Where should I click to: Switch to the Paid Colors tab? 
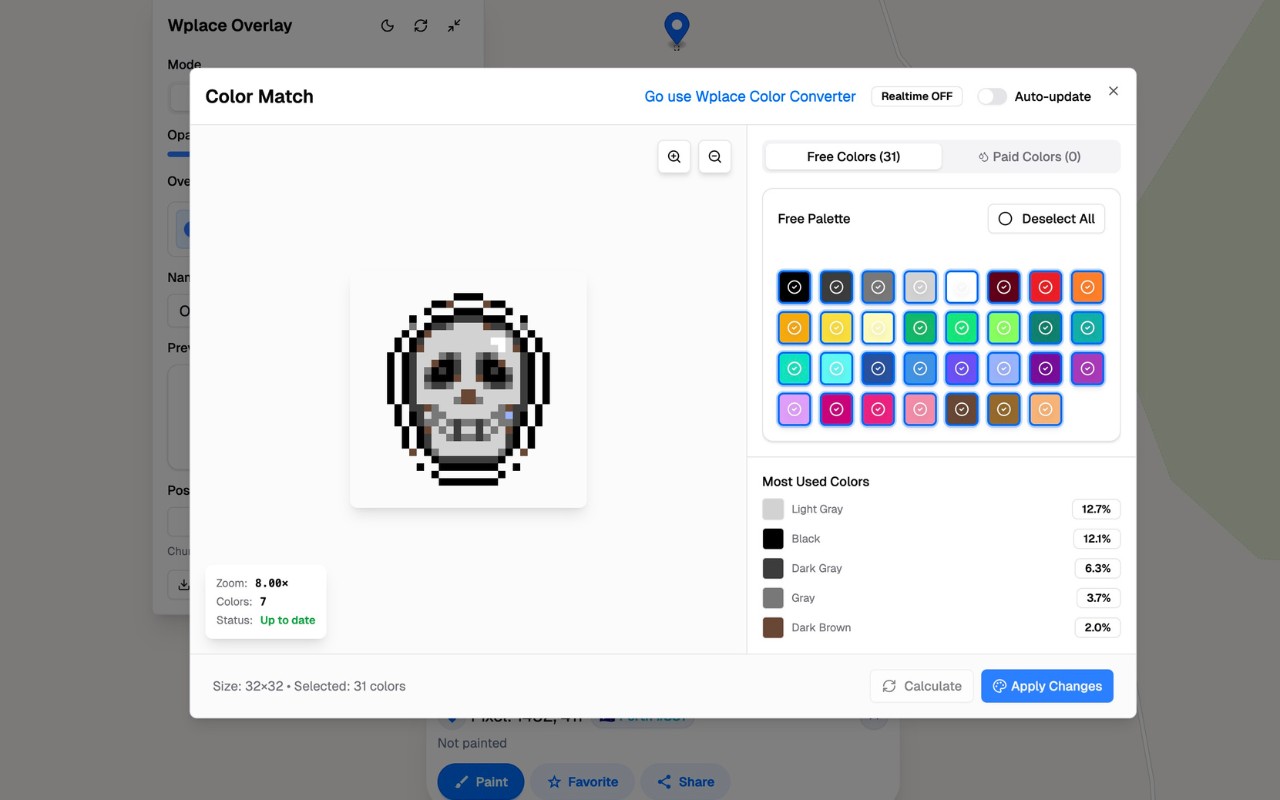pos(1029,156)
